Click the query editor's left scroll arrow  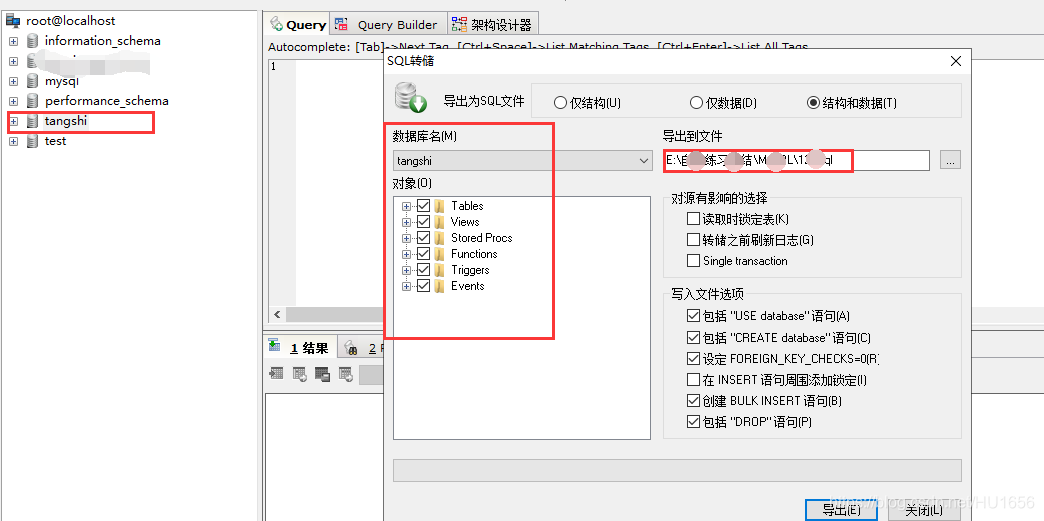[277, 314]
